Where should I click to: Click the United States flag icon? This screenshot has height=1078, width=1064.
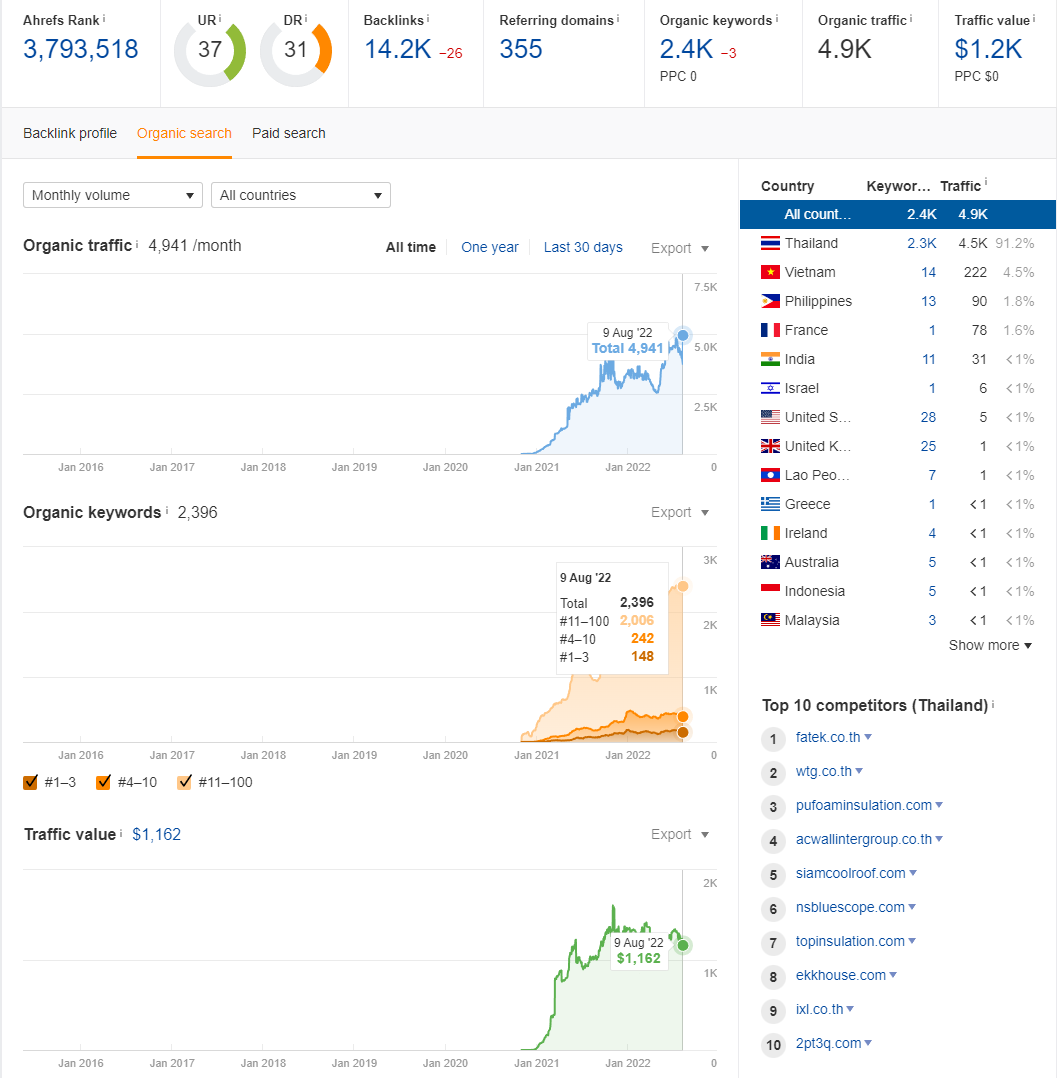click(770, 417)
